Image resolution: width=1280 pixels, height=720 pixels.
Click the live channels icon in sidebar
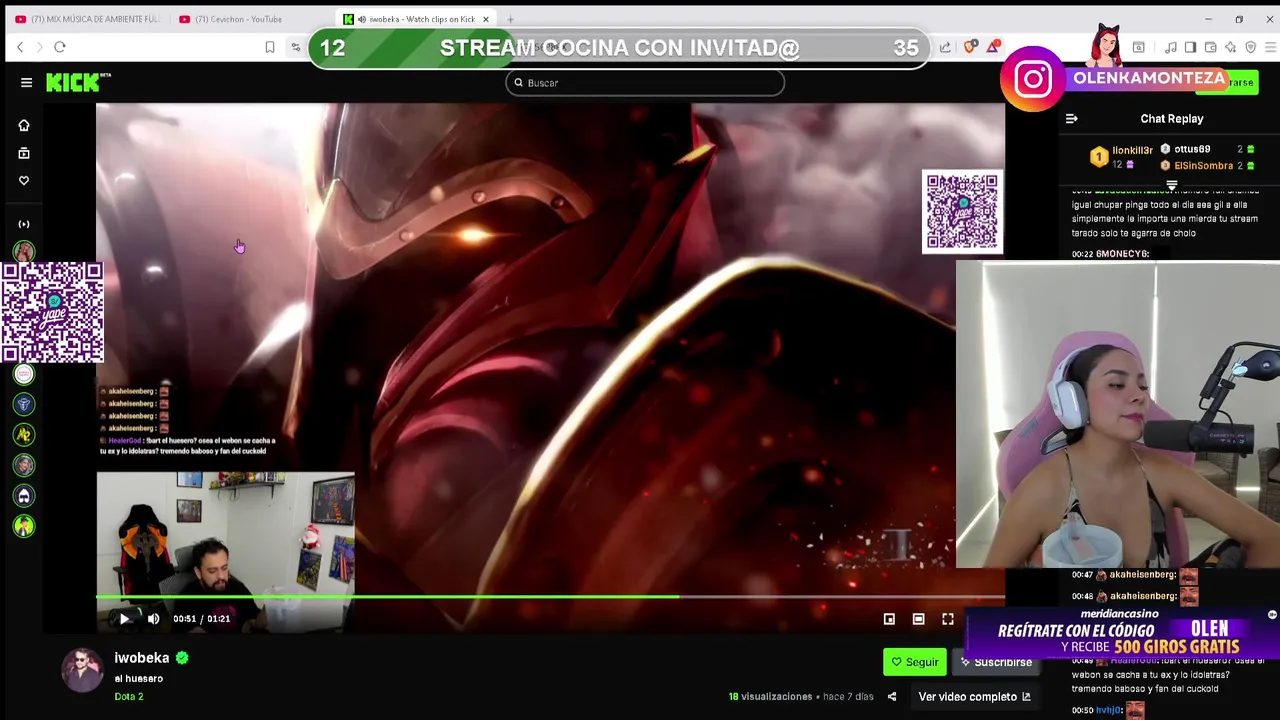[x=24, y=224]
